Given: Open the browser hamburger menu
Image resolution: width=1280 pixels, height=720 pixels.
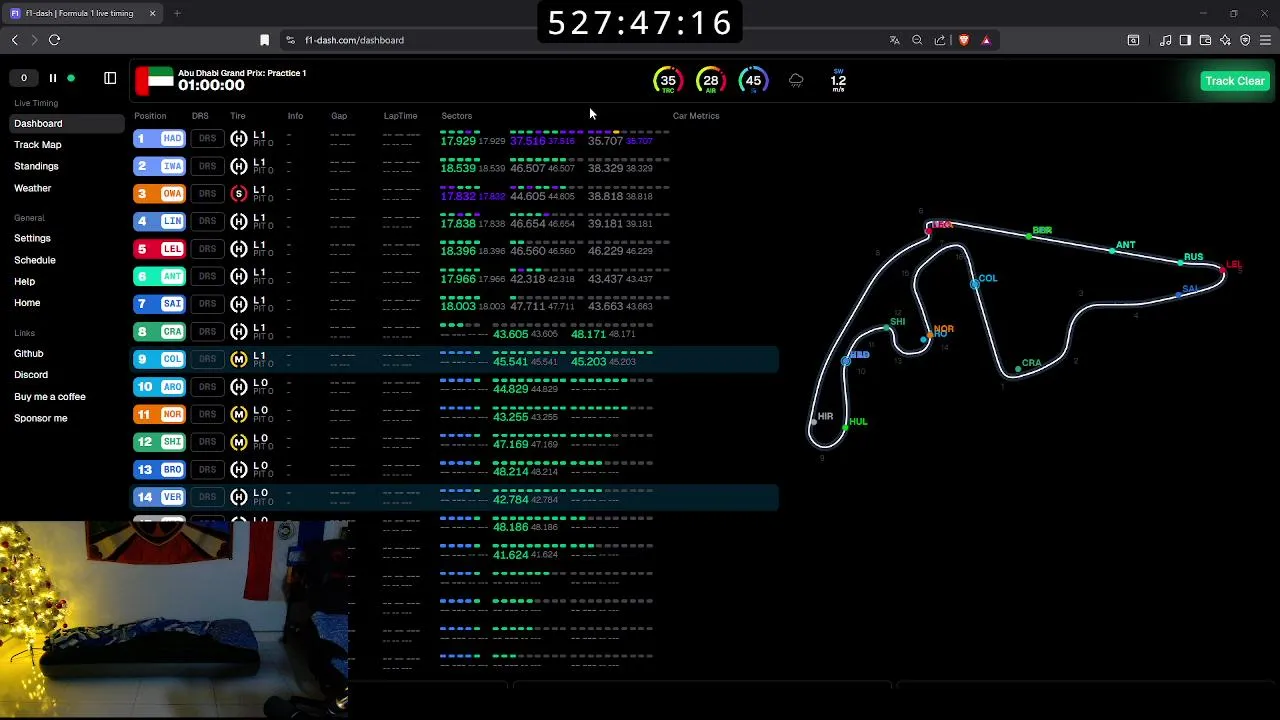Looking at the screenshot, I should pos(1265,40).
